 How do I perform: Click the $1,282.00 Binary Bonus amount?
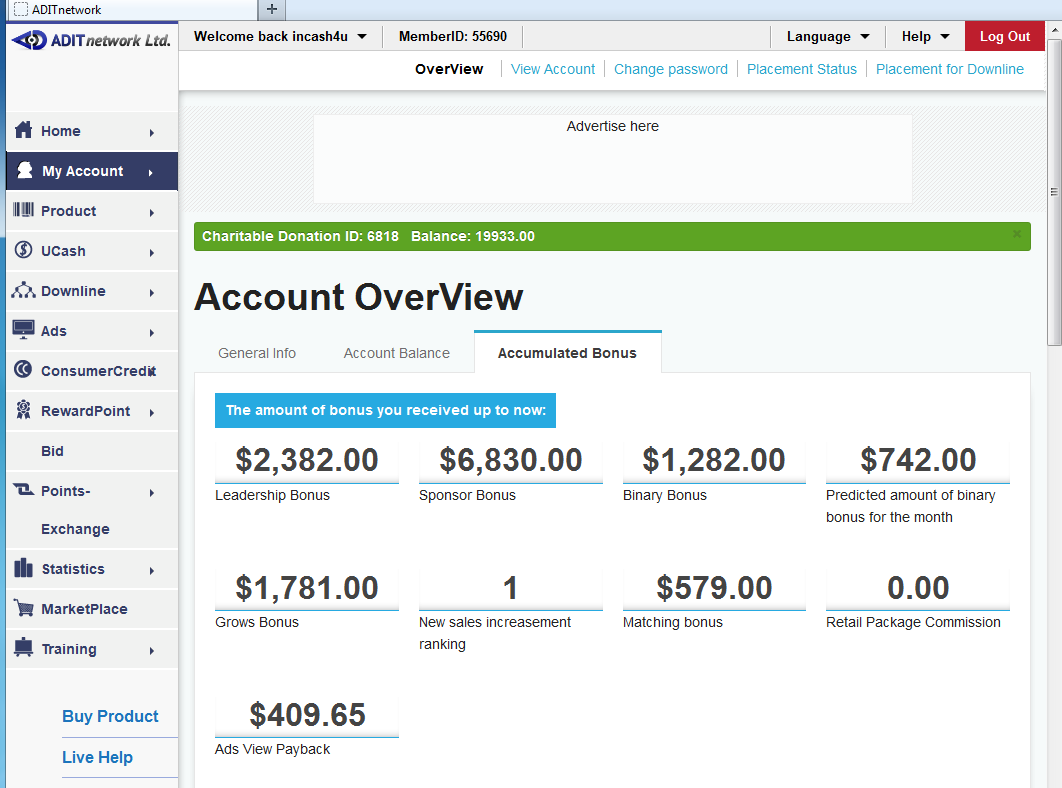(x=714, y=460)
